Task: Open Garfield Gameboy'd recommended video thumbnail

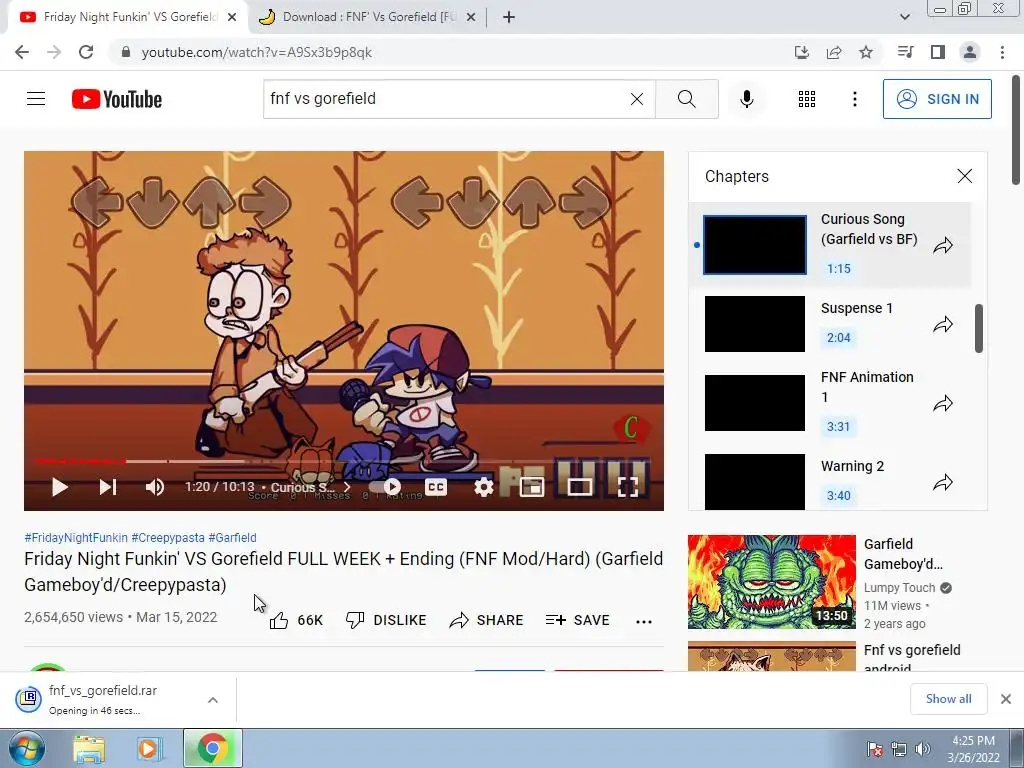Action: [x=771, y=582]
